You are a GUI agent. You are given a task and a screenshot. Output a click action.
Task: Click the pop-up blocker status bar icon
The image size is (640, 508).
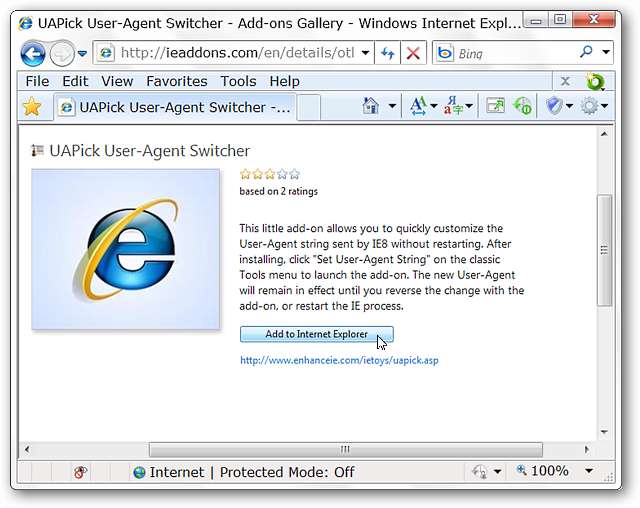pyautogui.click(x=80, y=472)
